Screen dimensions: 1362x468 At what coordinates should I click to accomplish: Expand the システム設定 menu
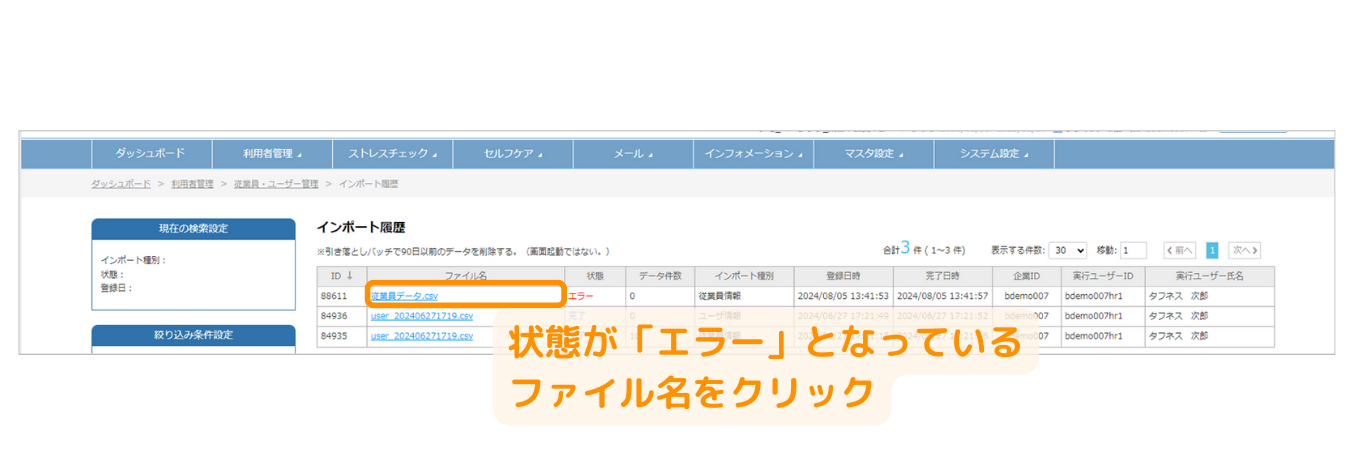pyautogui.click(x=993, y=154)
